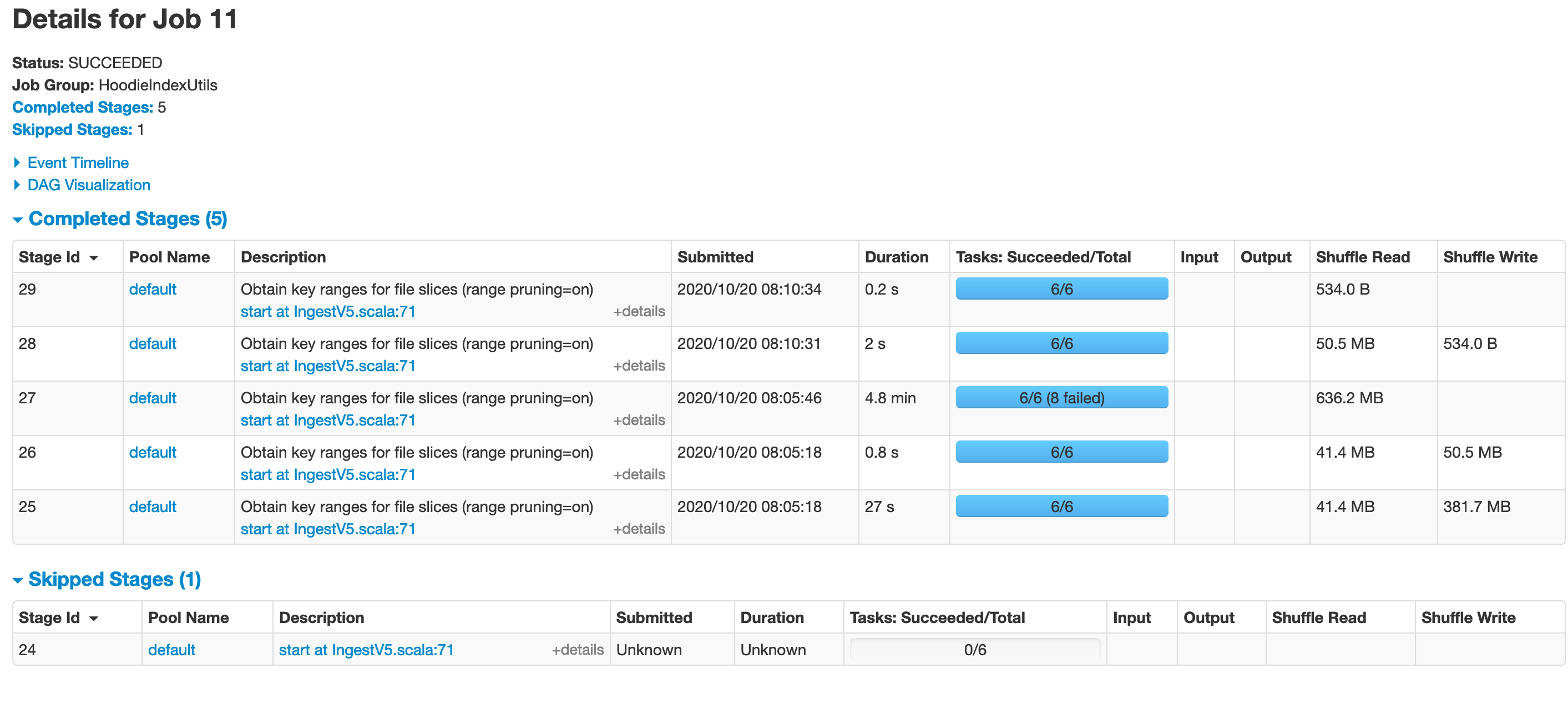Open skipped stage 24 IngestV5.scala:71 link
The image size is (1568, 709).
pos(366,649)
